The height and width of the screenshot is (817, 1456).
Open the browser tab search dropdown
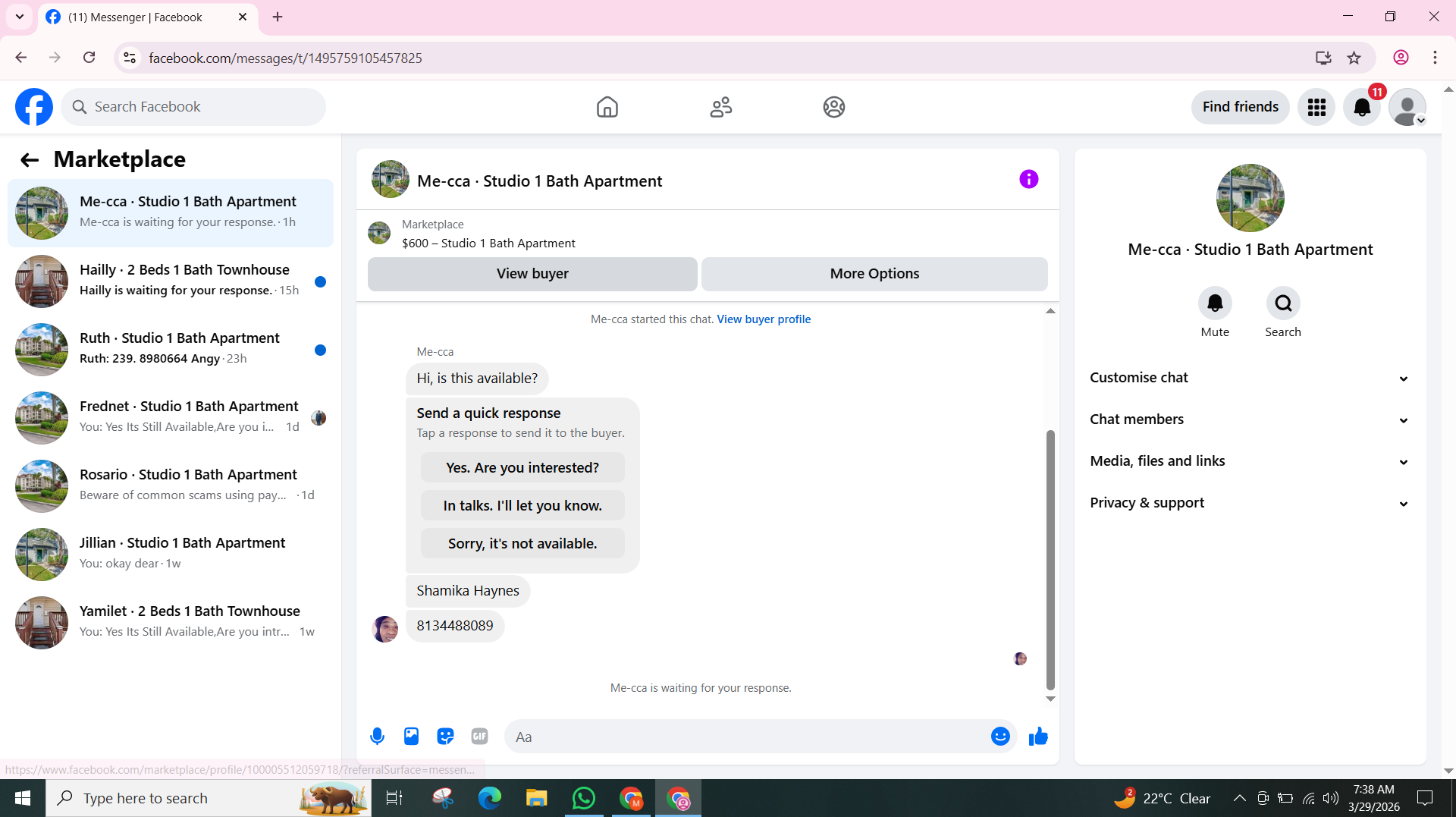coord(20,17)
